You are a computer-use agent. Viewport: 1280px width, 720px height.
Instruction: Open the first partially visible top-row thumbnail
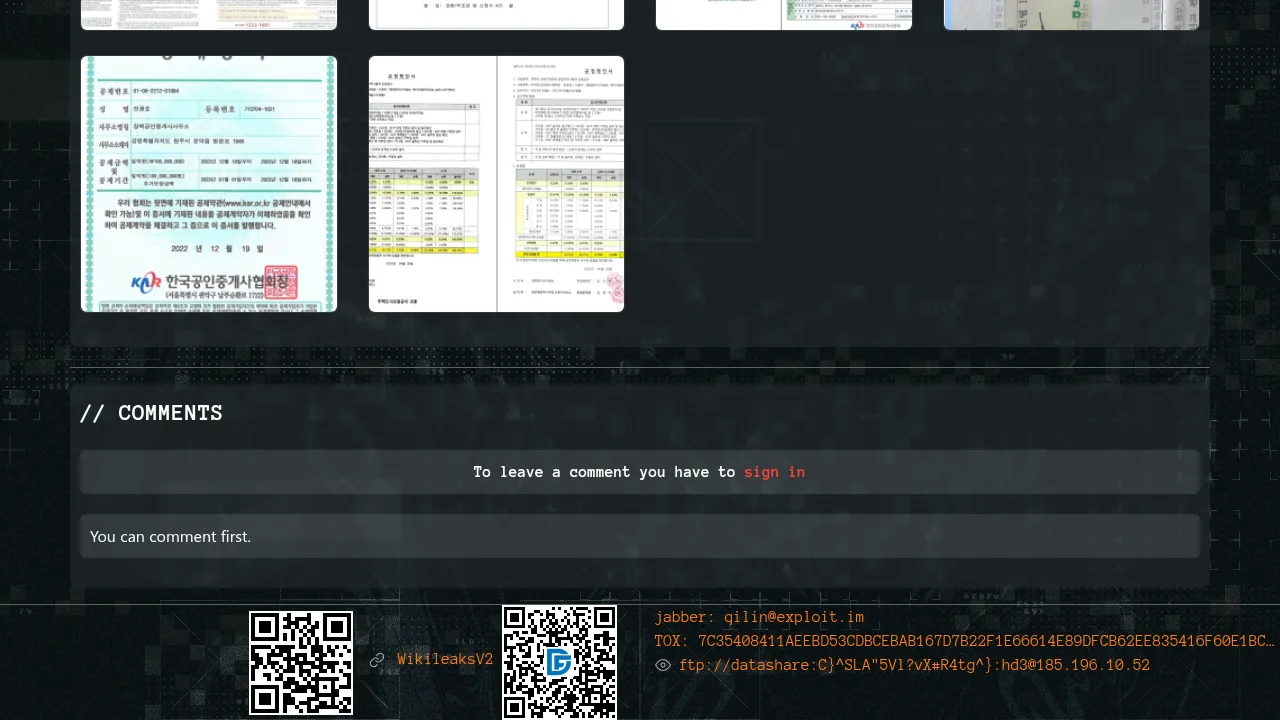[x=209, y=14]
